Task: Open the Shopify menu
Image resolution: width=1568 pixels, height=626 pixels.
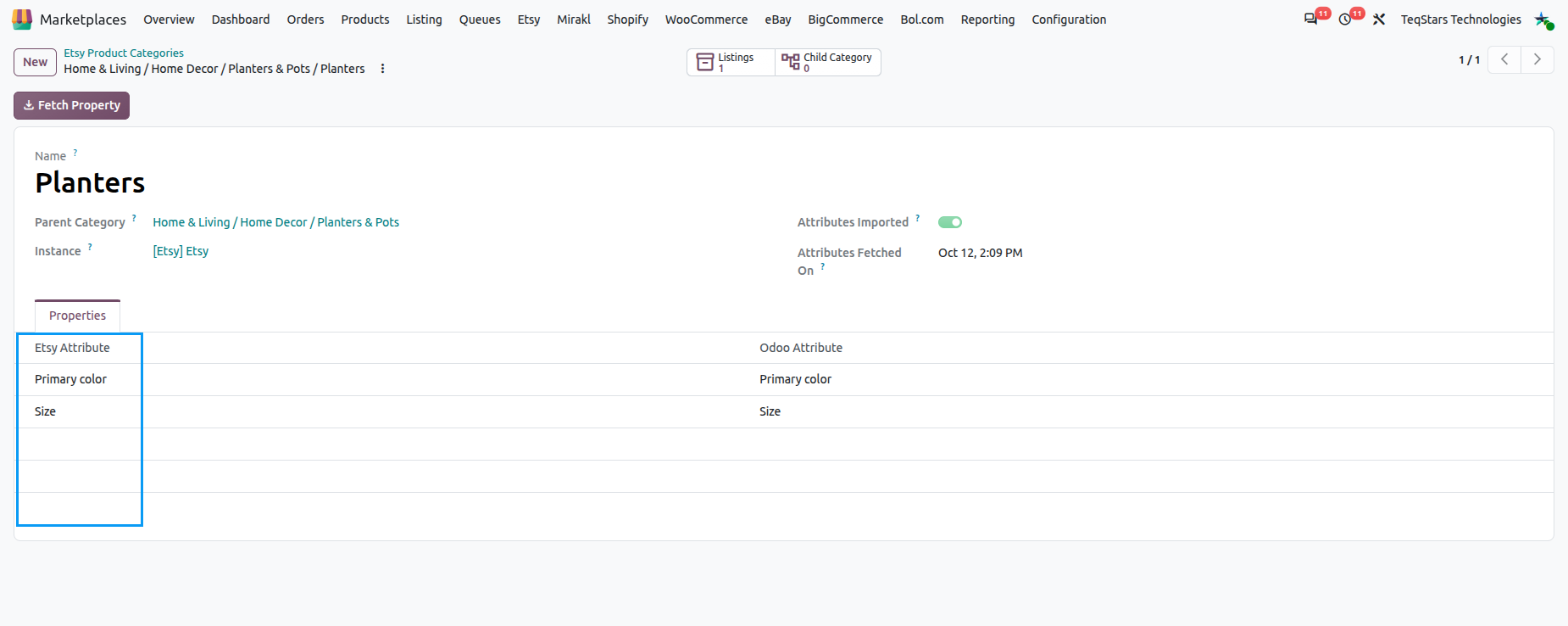Action: pos(627,20)
